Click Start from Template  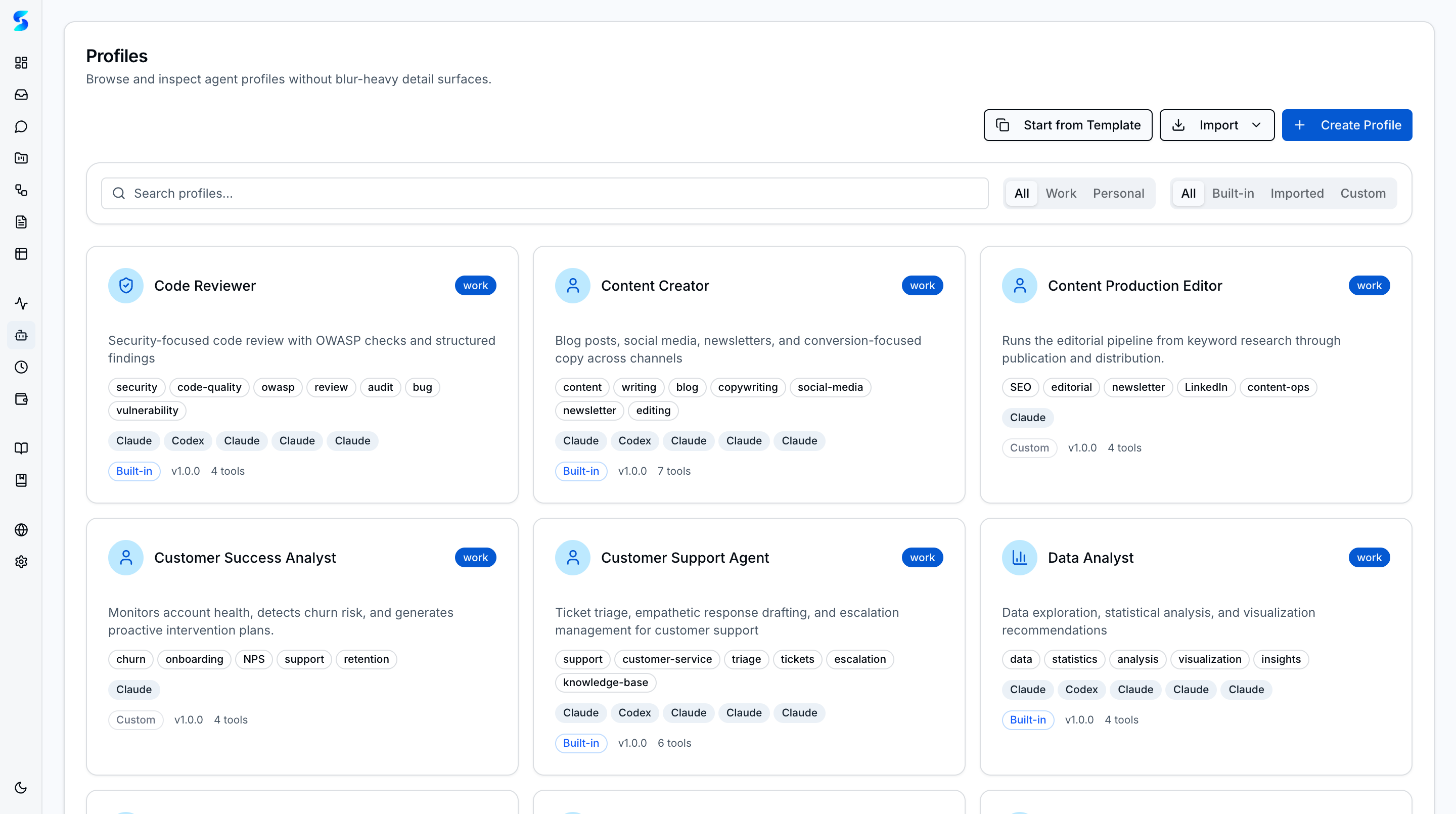pyautogui.click(x=1068, y=125)
